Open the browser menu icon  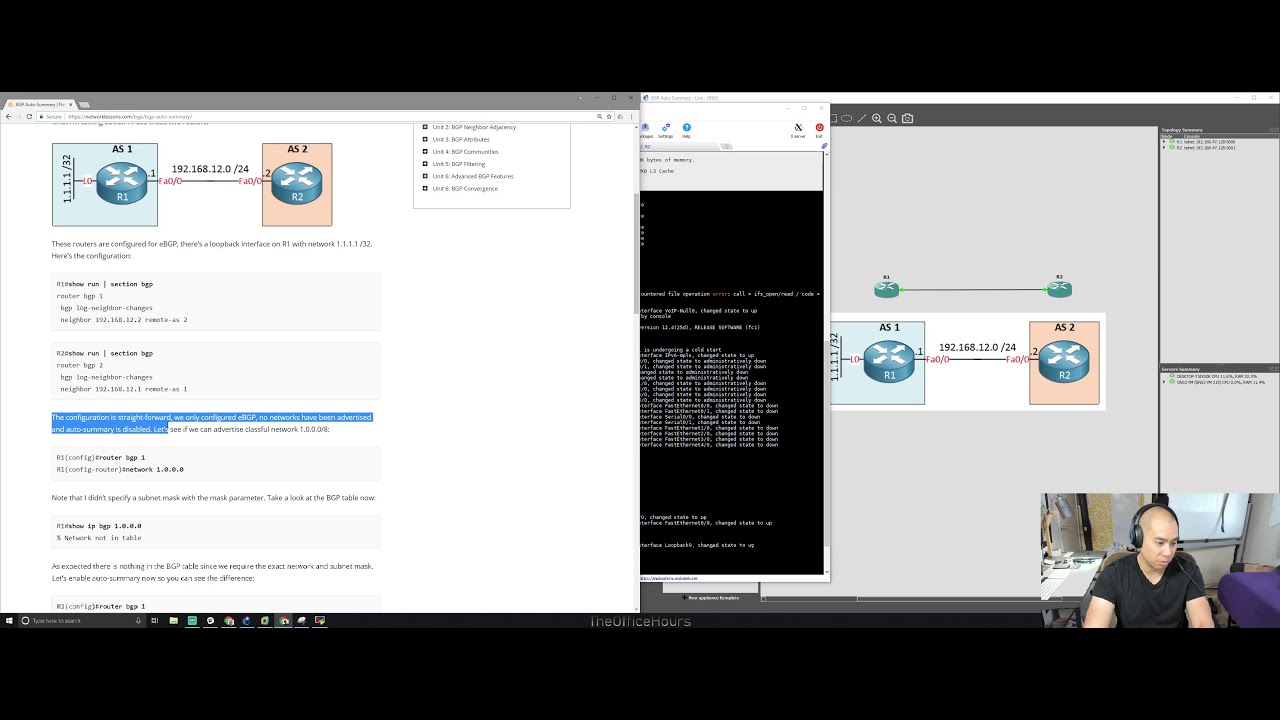point(631,117)
